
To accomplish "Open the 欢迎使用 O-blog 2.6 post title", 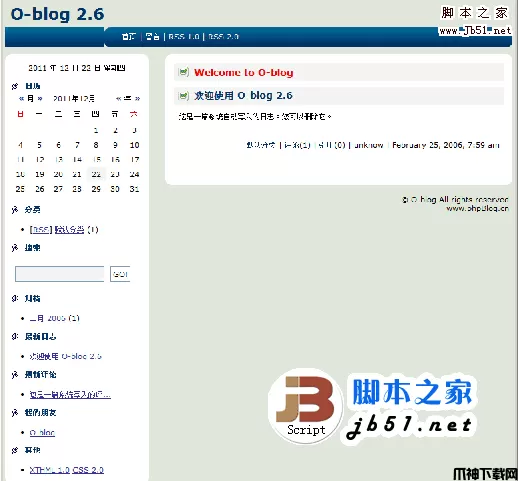I will click(x=243, y=96).
